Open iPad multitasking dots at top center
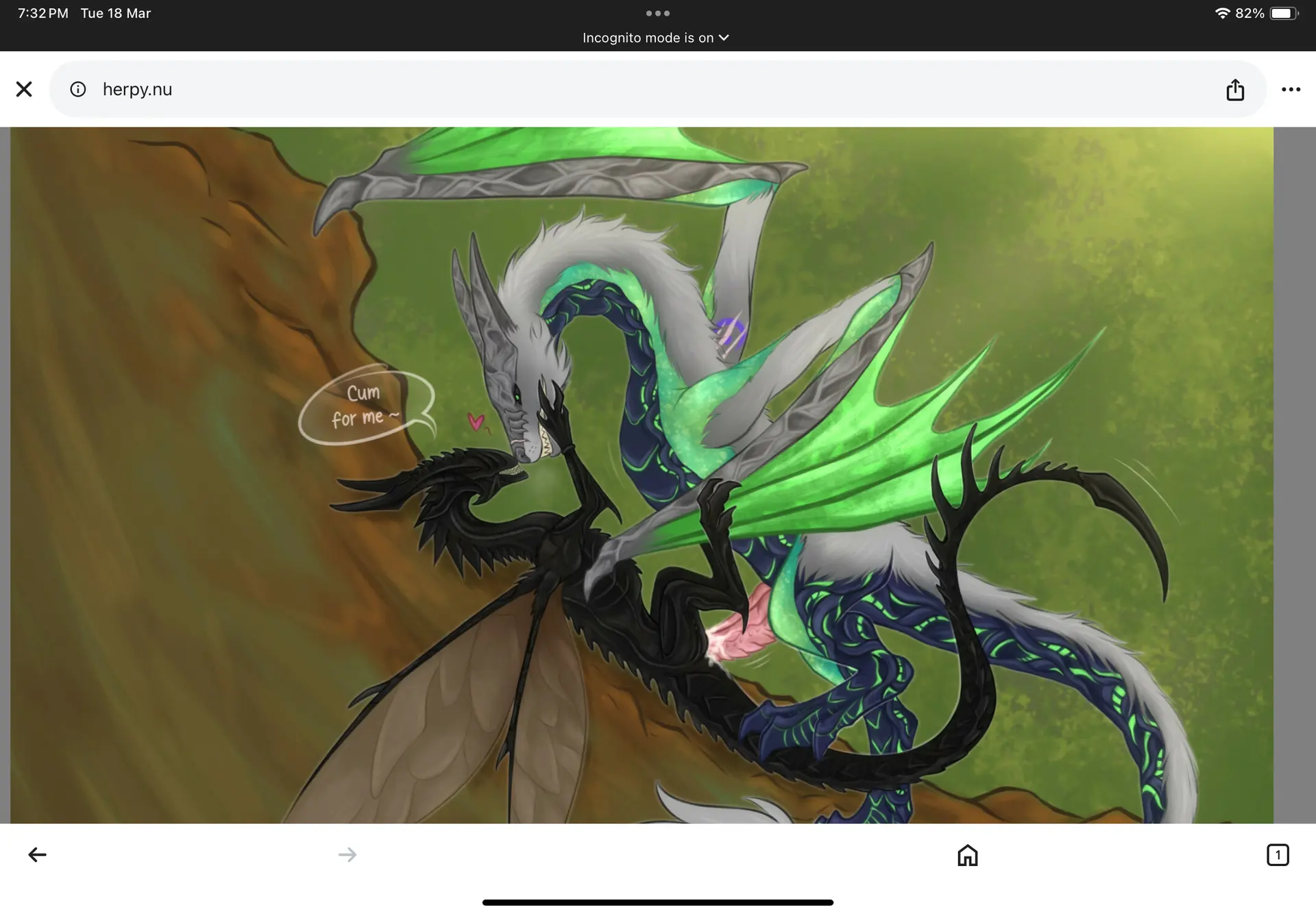1316x914 pixels. pos(657,13)
